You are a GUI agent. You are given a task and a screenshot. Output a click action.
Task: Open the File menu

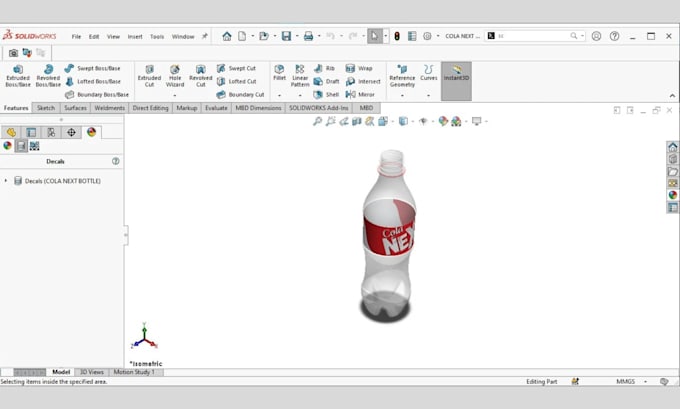coord(76,36)
